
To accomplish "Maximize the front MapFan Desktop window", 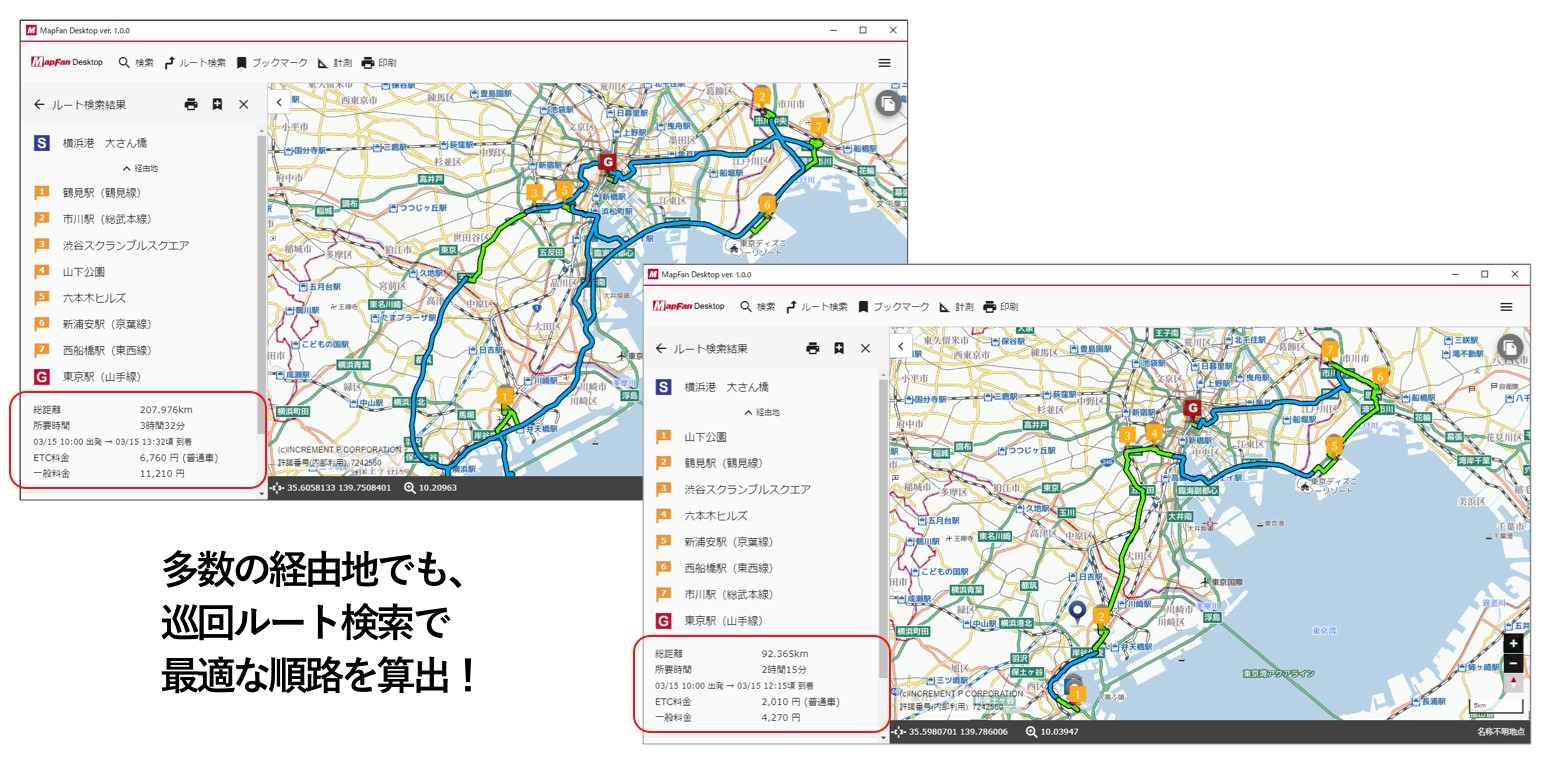I will [1484, 274].
